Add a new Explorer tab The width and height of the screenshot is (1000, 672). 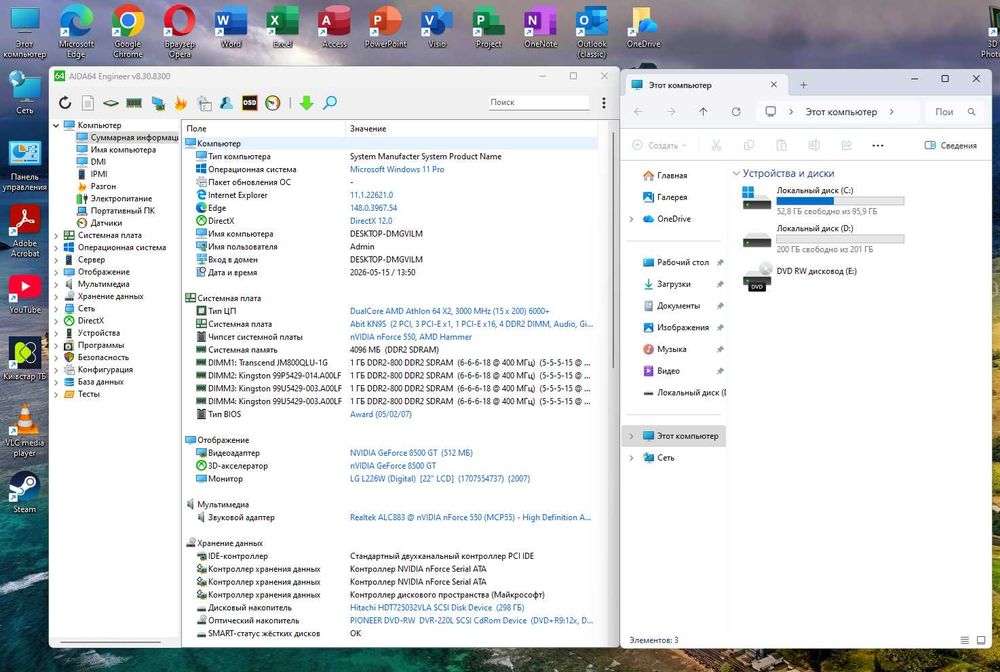[x=804, y=85]
